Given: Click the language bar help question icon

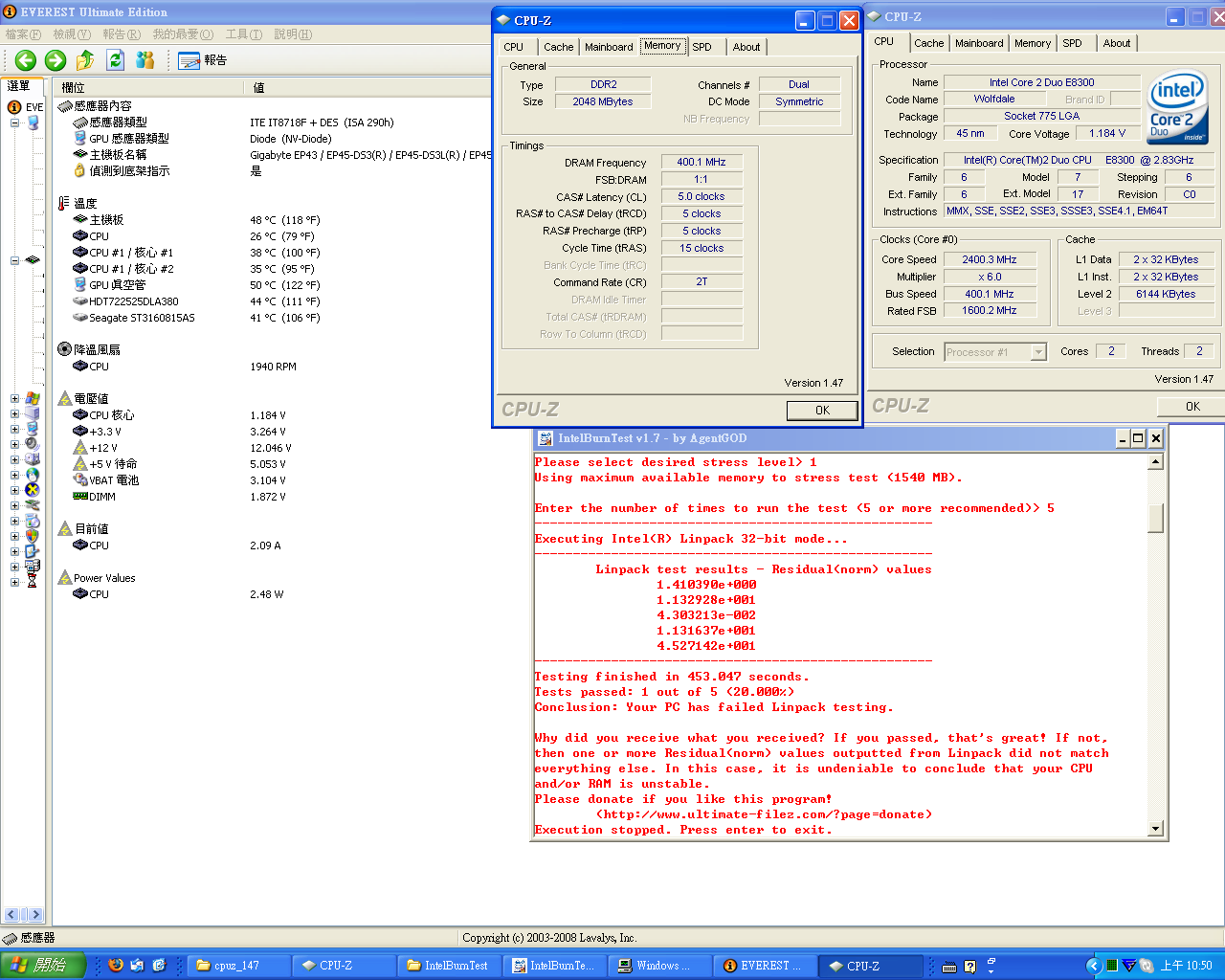Looking at the screenshot, I should tap(969, 967).
